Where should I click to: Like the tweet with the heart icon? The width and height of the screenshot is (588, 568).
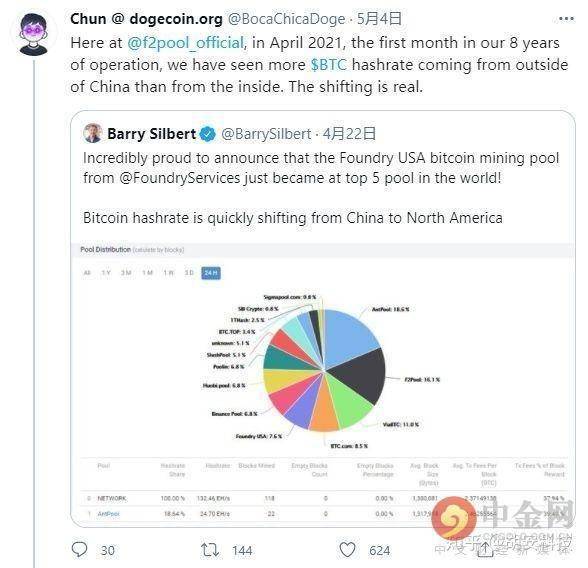click(347, 550)
